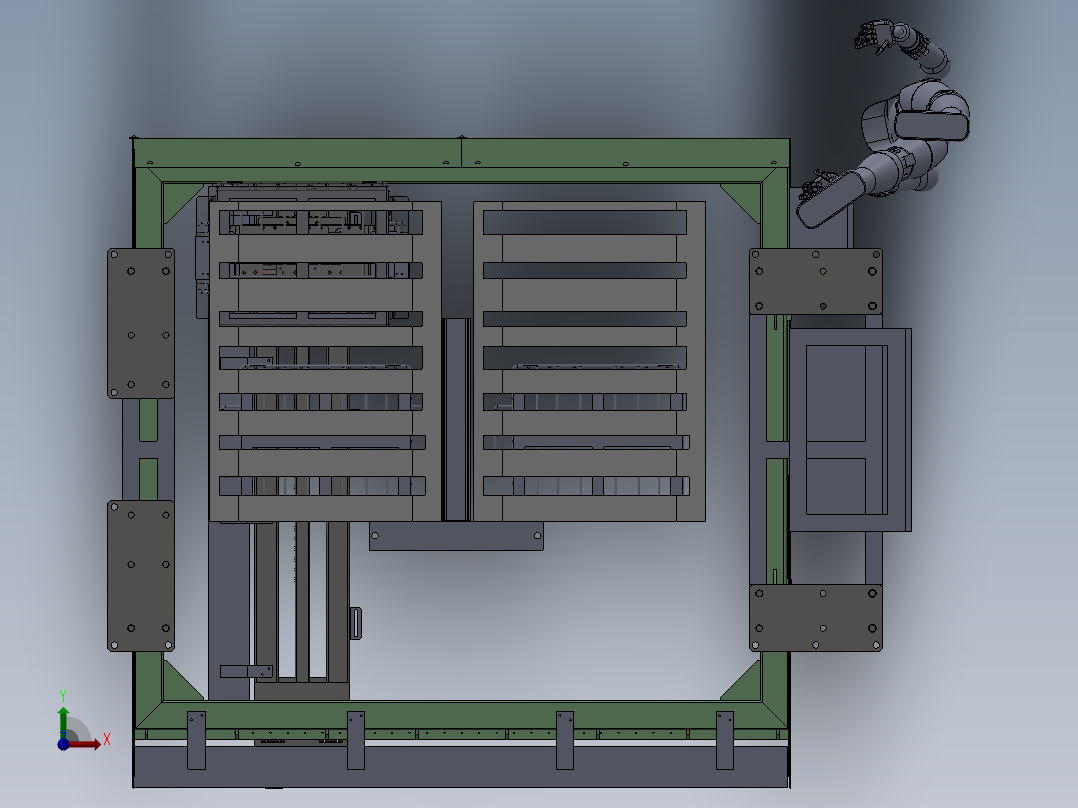This screenshot has height=808, width=1078.
Task: Select the small handle on the vertical rail
Action: (355, 623)
